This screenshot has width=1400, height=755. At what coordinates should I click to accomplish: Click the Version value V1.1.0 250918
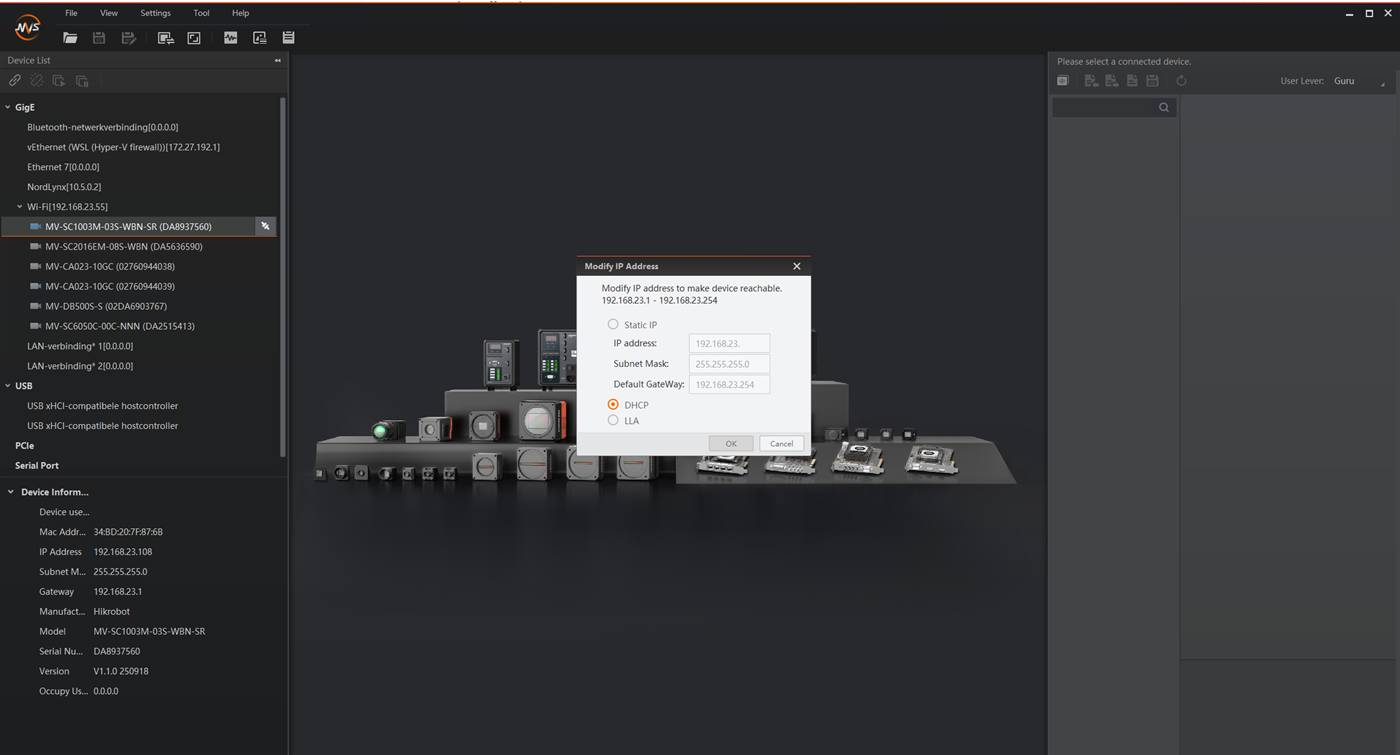(x=121, y=671)
